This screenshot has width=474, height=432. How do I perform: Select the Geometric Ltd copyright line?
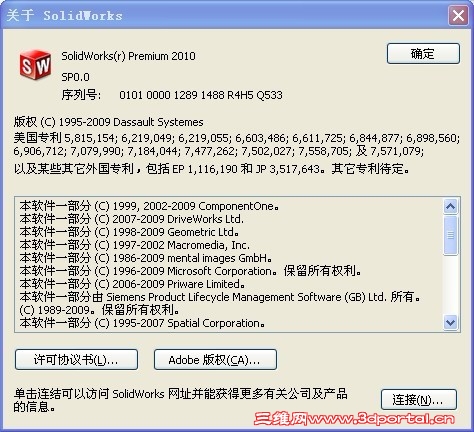coord(129,232)
